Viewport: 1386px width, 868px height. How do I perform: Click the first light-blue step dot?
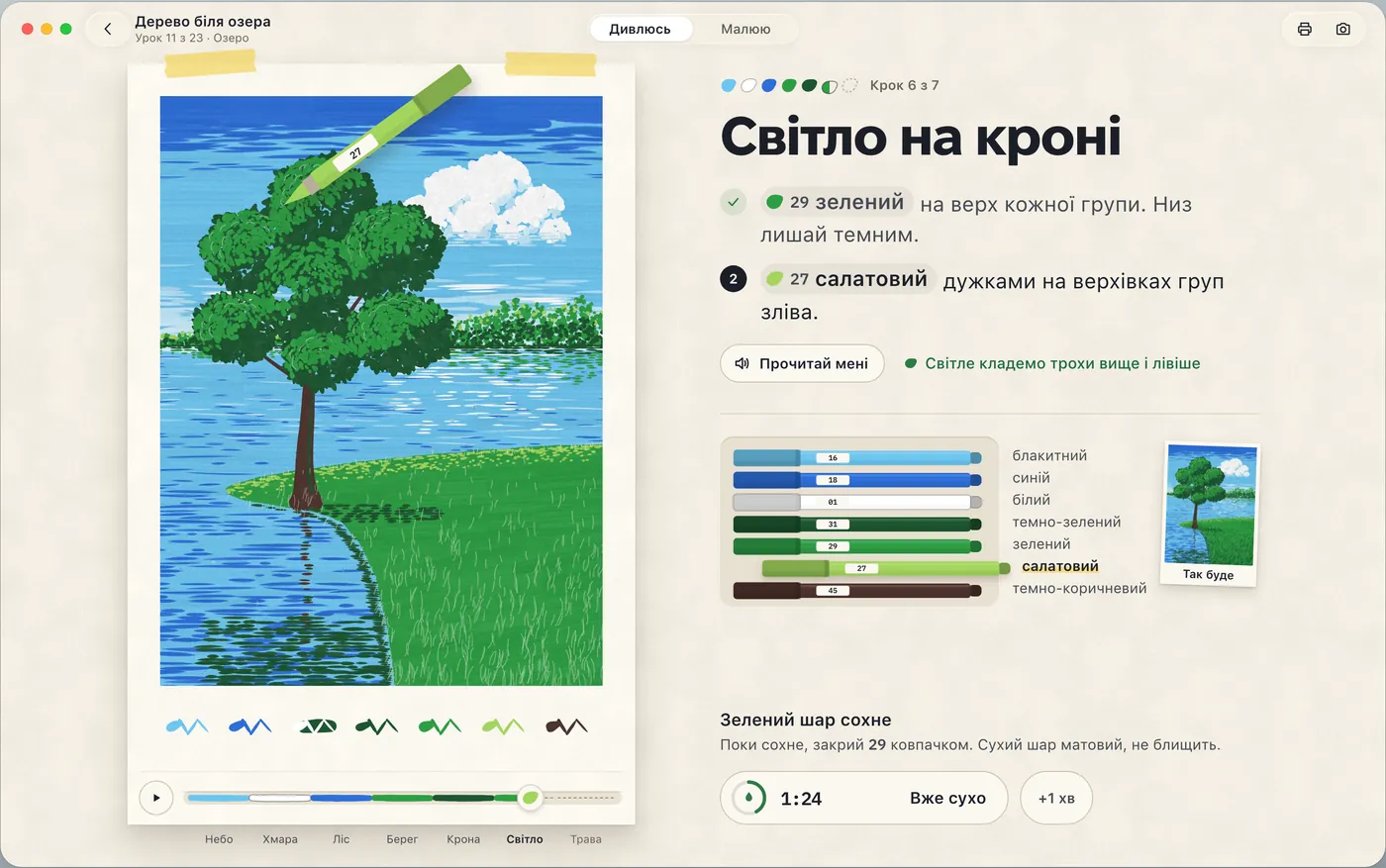[729, 86]
